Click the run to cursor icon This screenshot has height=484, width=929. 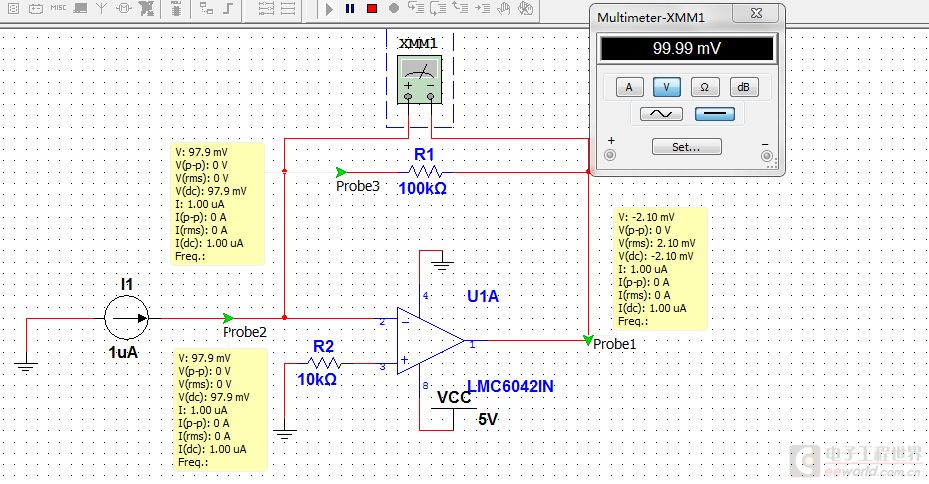pyautogui.click(x=482, y=8)
